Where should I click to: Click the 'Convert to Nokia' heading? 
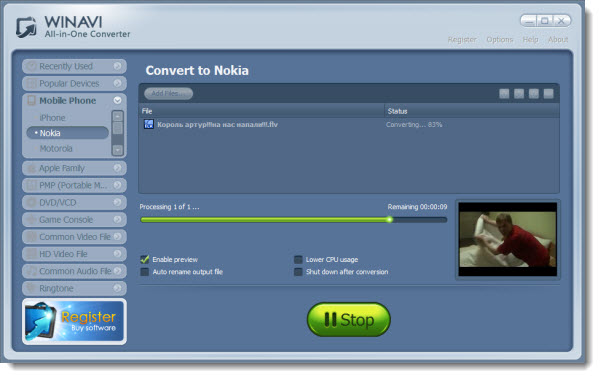[197, 70]
